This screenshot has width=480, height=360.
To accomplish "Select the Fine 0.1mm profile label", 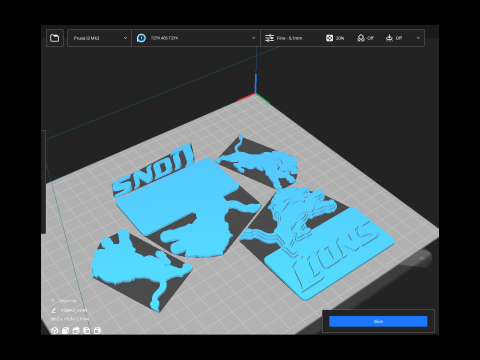I will (289, 38).
